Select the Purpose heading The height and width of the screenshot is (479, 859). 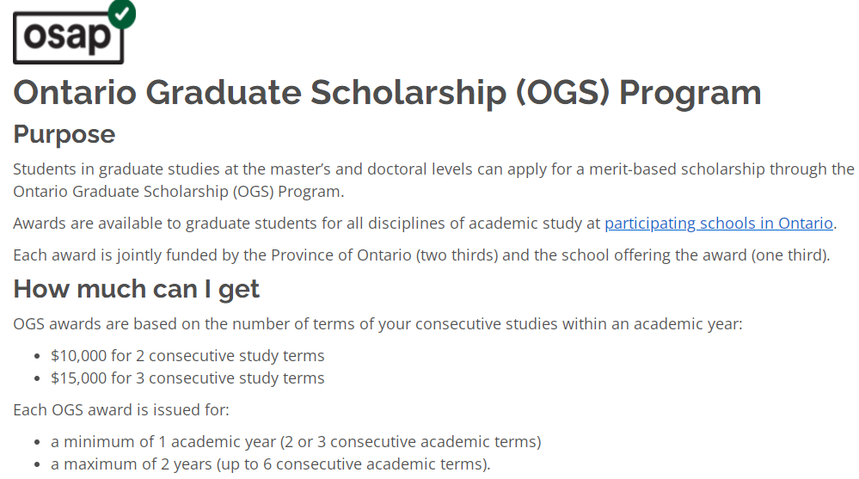click(x=64, y=134)
